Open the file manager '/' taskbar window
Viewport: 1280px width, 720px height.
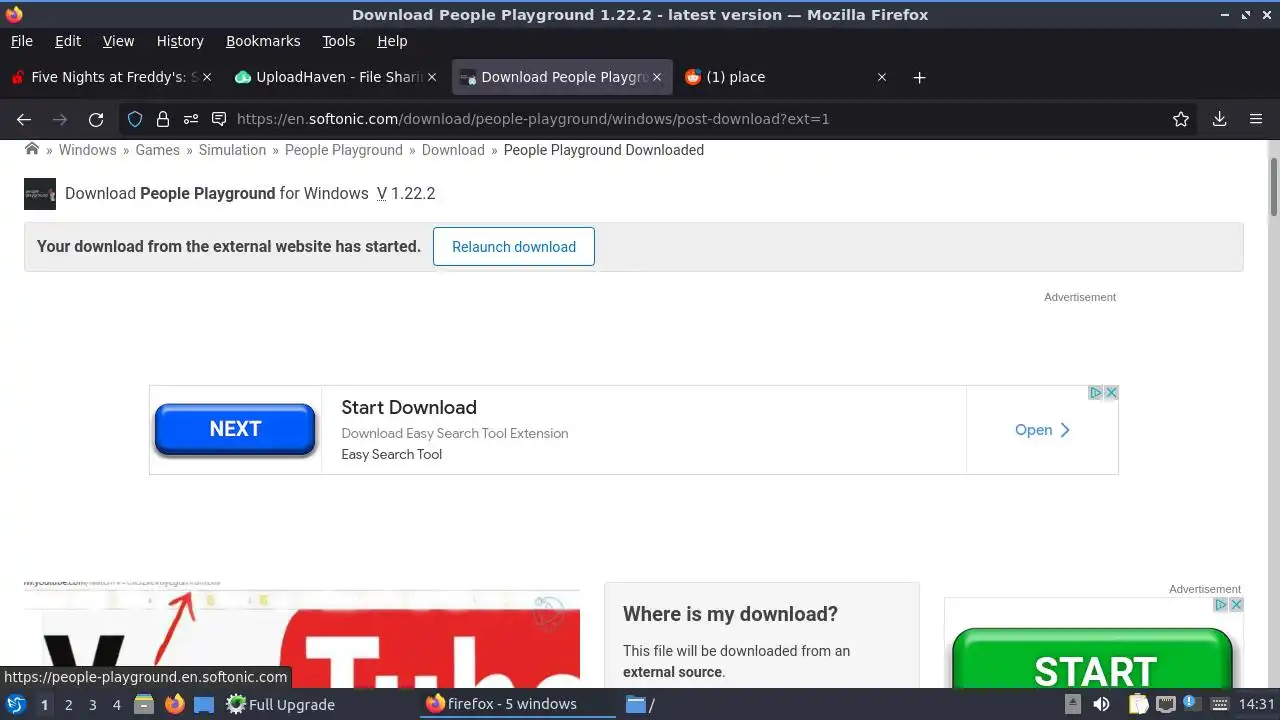(x=640, y=704)
